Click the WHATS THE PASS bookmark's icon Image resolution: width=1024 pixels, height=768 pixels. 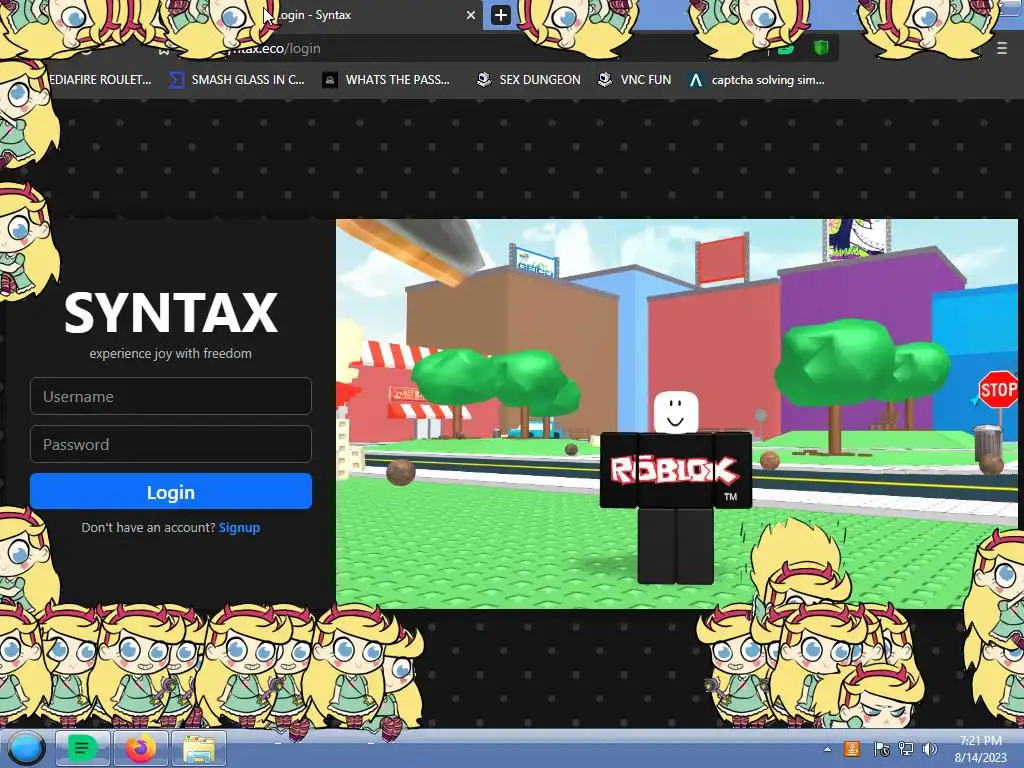(330, 80)
